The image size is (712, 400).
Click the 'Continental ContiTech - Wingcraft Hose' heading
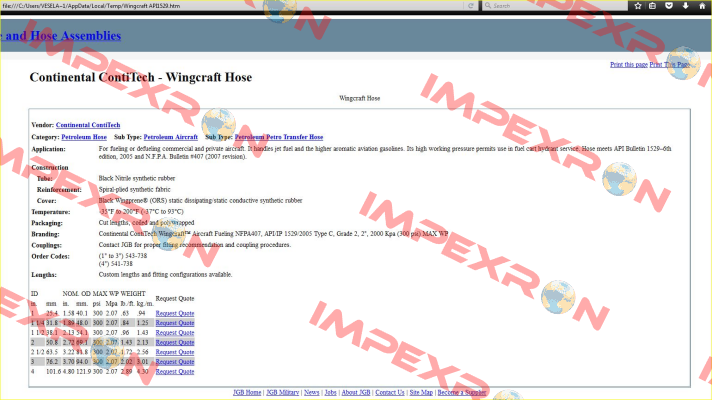pos(141,77)
